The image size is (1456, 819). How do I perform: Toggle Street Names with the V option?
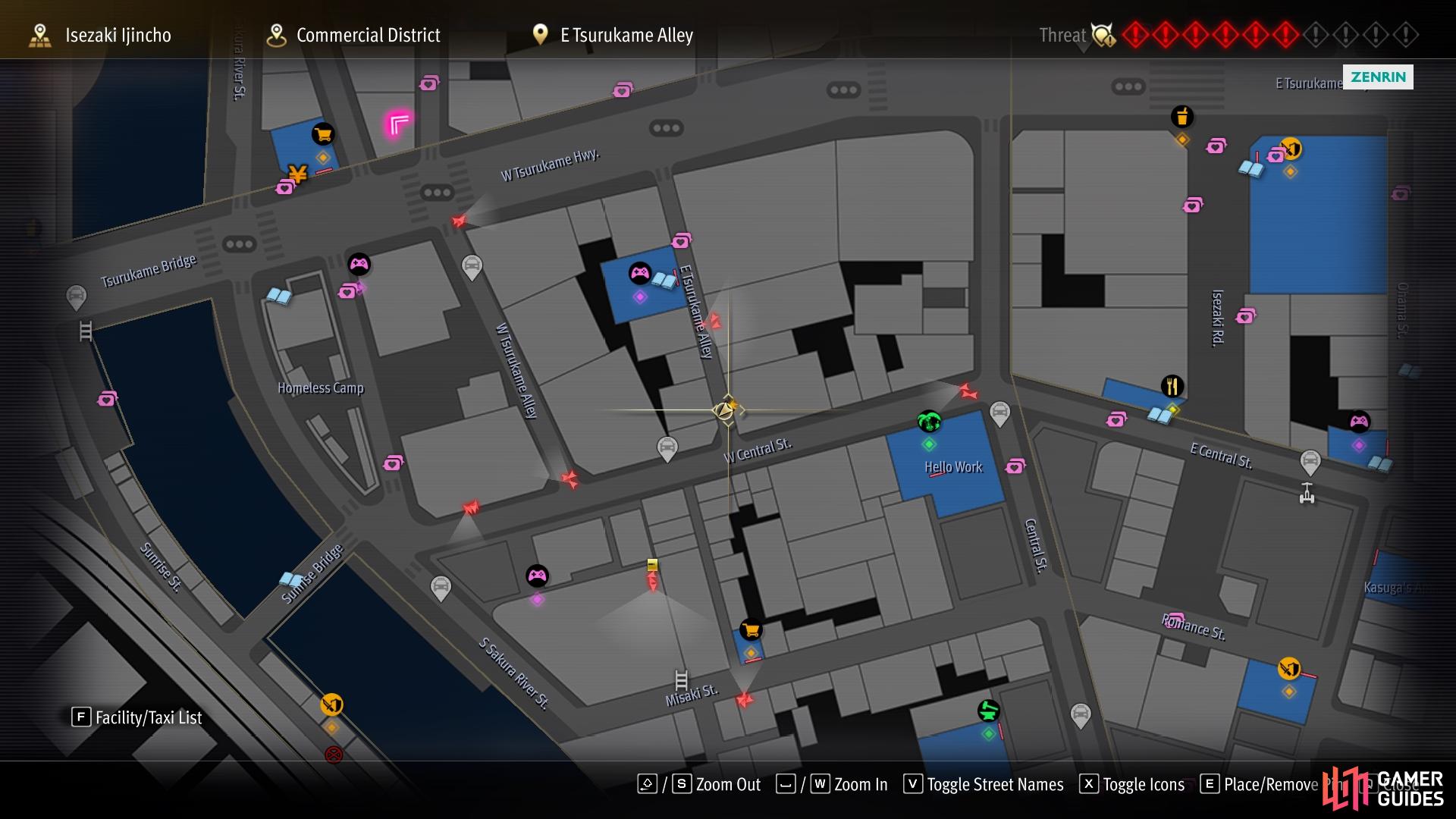click(x=983, y=784)
